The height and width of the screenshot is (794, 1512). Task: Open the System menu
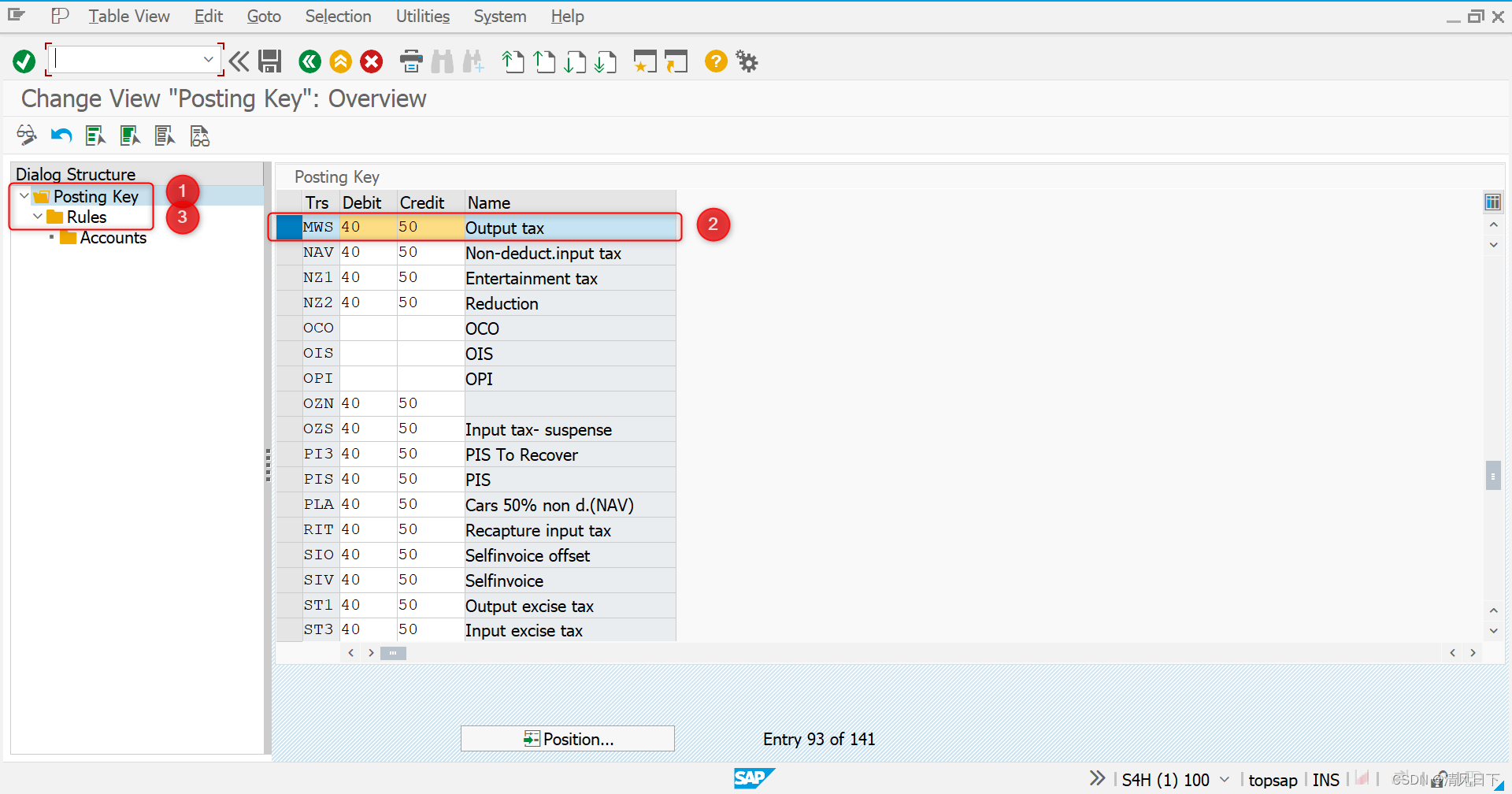[500, 16]
